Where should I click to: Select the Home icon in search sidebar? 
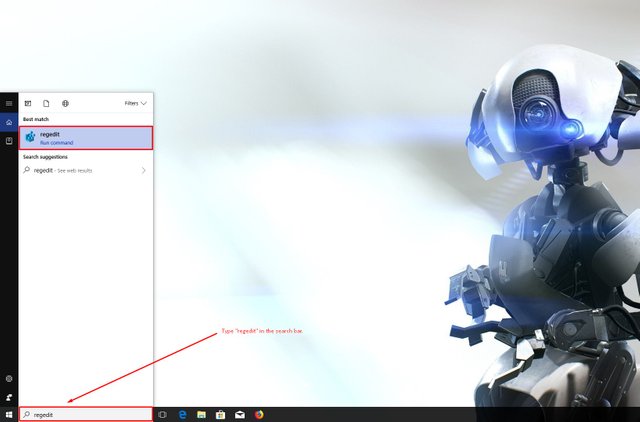pyautogui.click(x=9, y=122)
